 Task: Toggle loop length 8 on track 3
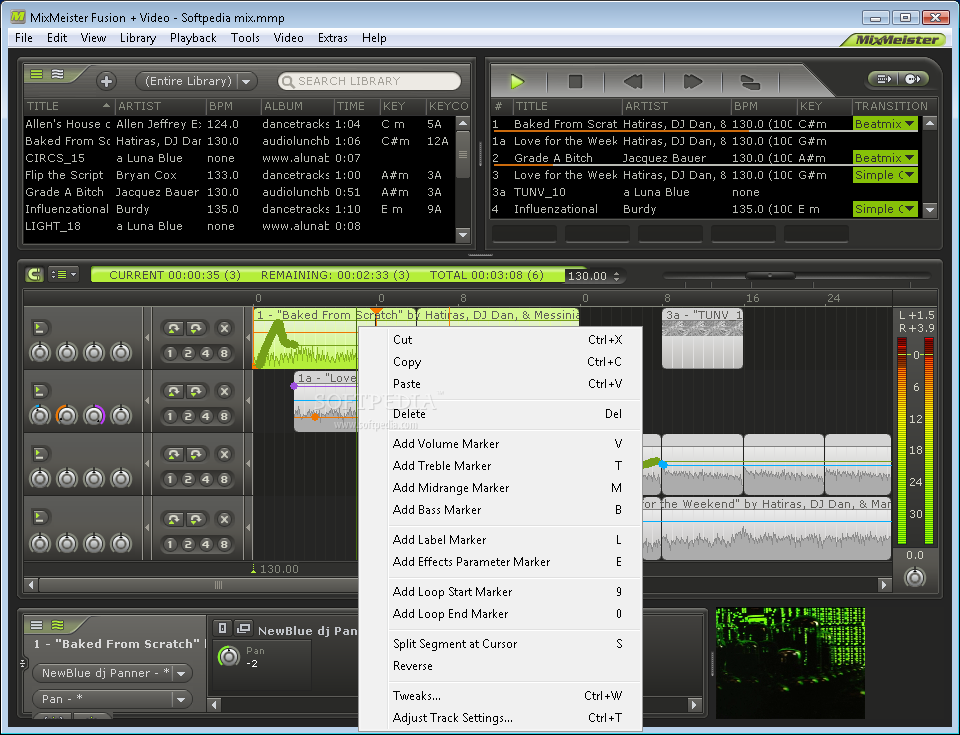(x=224, y=480)
